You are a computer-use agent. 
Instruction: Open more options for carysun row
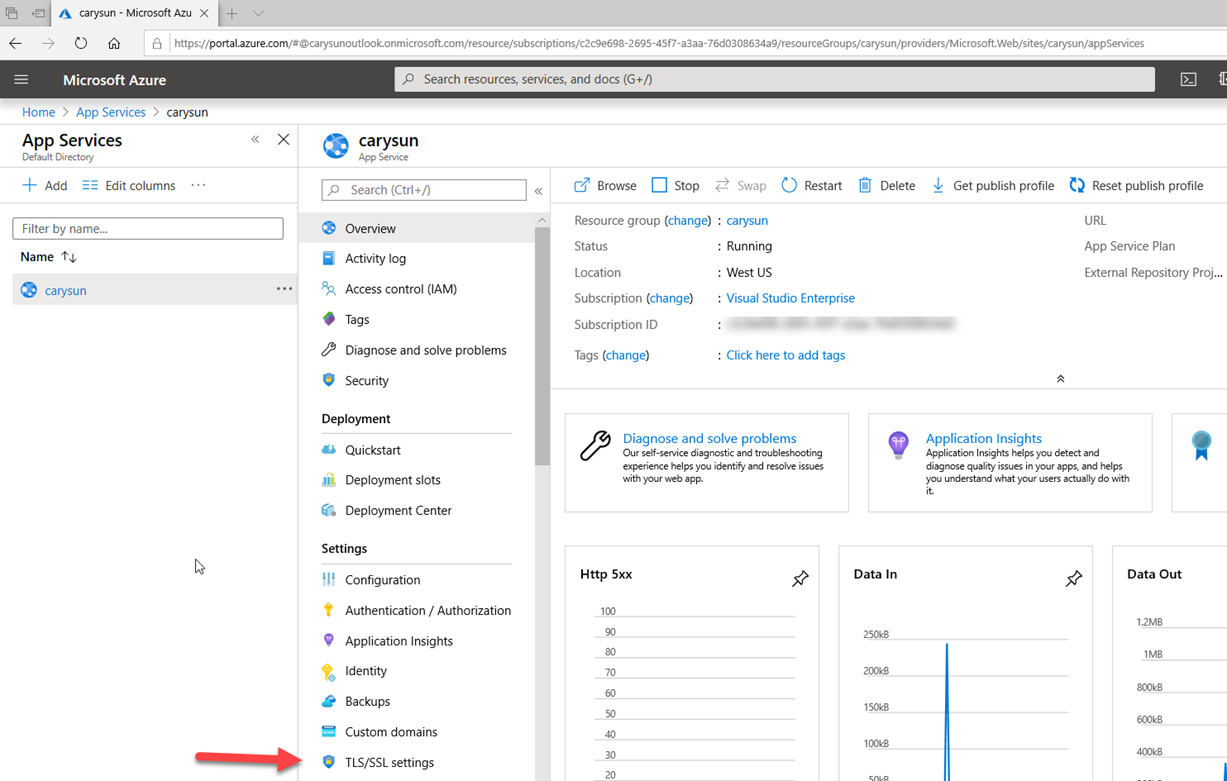[x=284, y=290]
